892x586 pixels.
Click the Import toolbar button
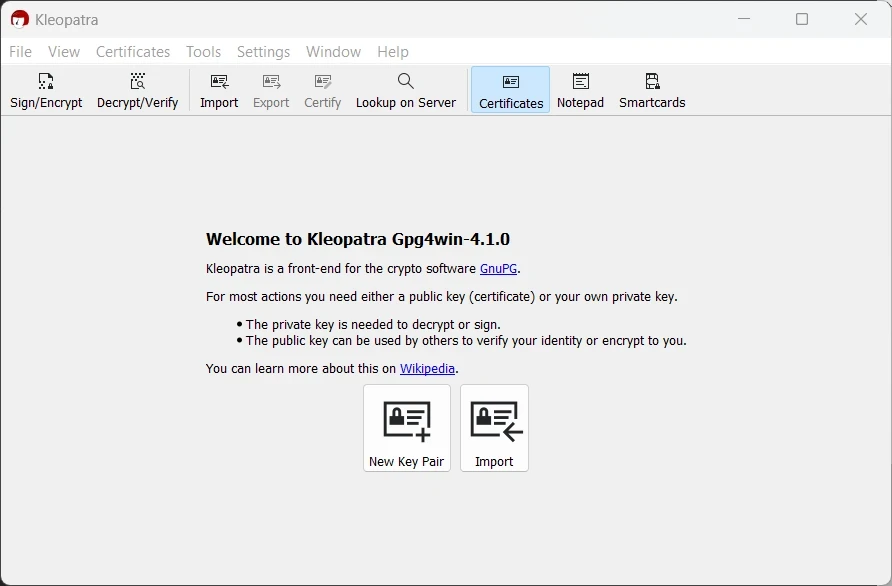coord(219,90)
